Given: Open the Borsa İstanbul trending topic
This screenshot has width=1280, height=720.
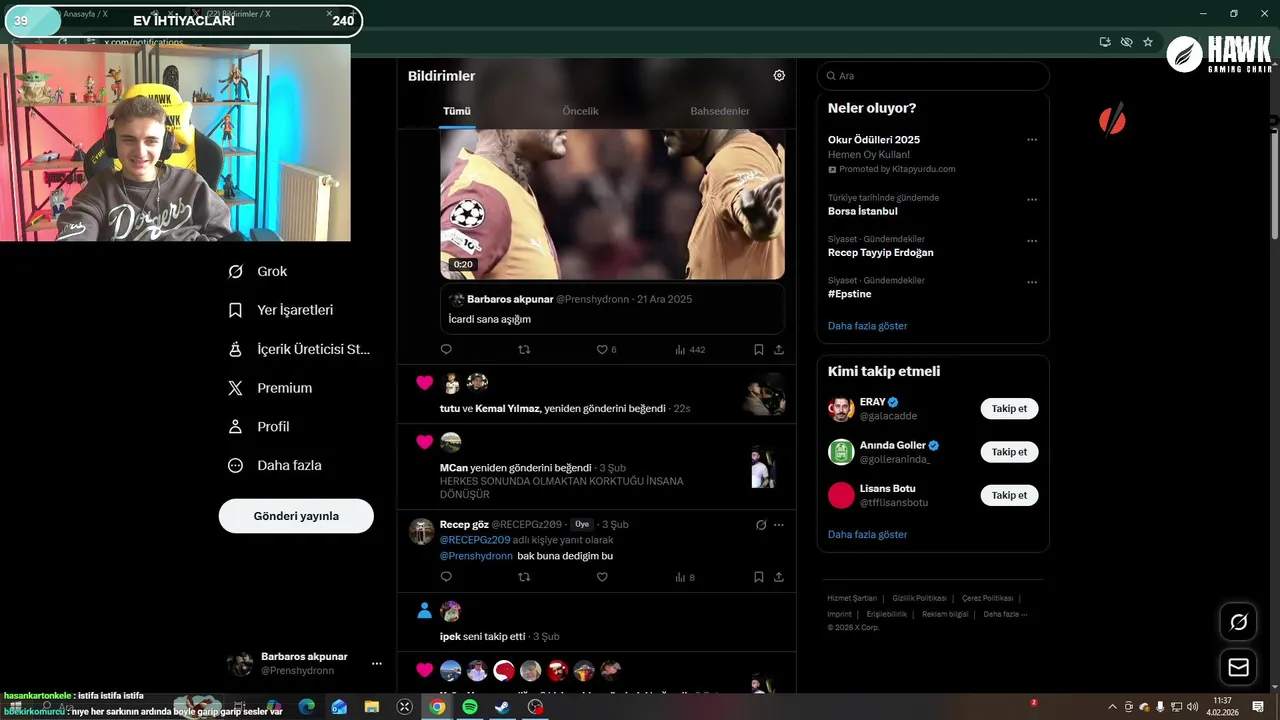Looking at the screenshot, I should [x=862, y=211].
